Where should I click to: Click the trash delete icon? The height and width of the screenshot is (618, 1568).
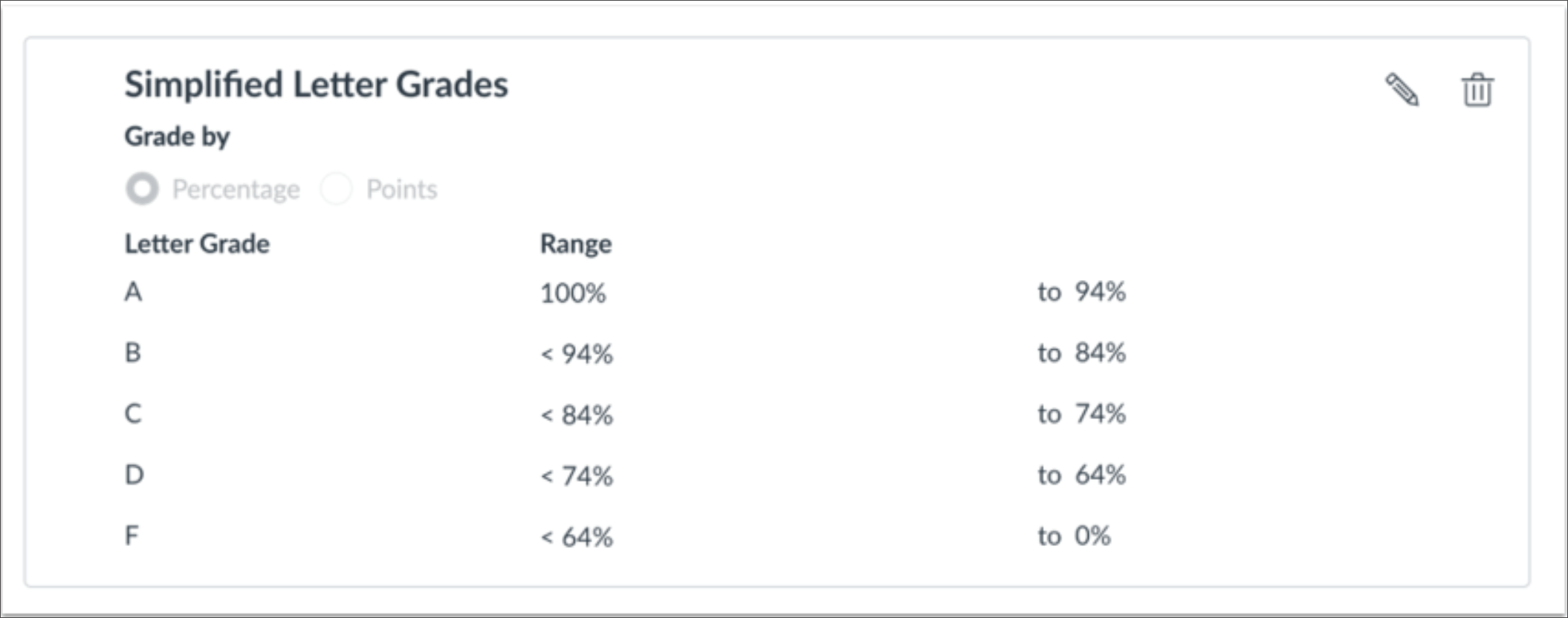point(1477,90)
